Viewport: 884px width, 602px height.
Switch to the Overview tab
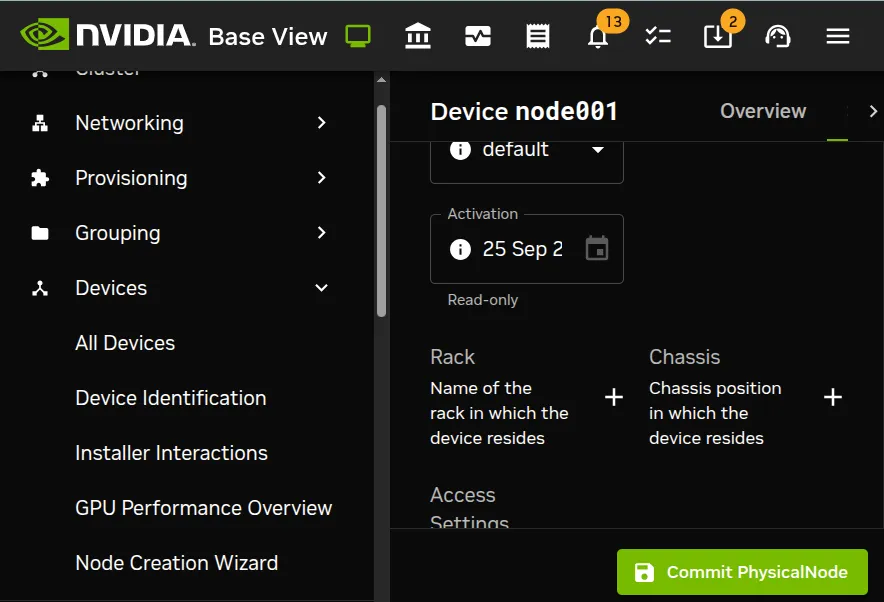[x=763, y=111]
